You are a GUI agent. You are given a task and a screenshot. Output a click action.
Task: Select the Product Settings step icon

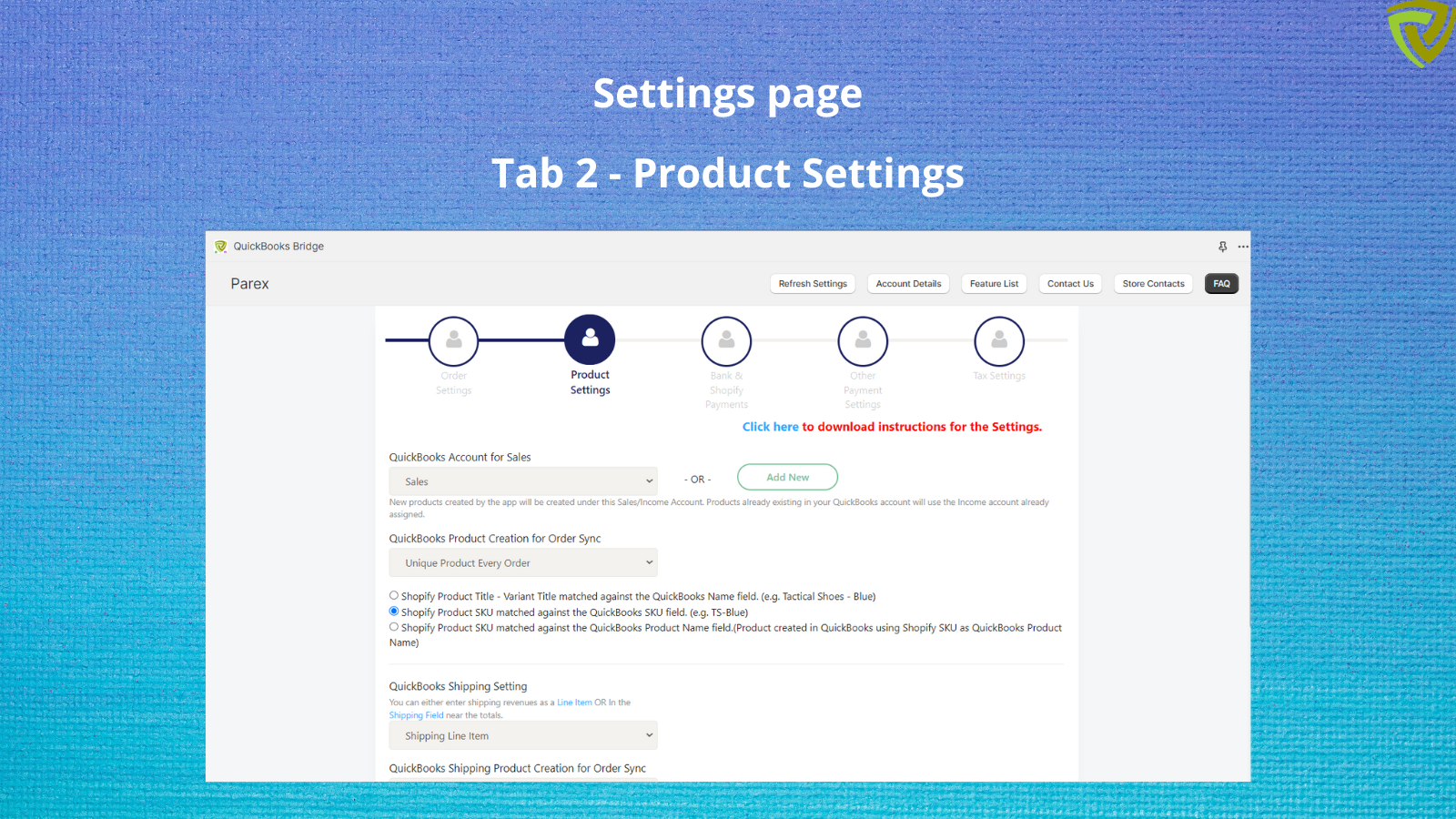[x=590, y=339]
